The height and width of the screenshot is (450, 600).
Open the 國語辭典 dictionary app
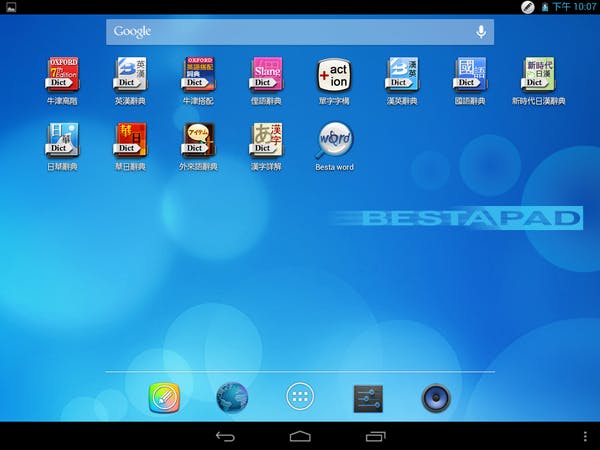(x=470, y=74)
